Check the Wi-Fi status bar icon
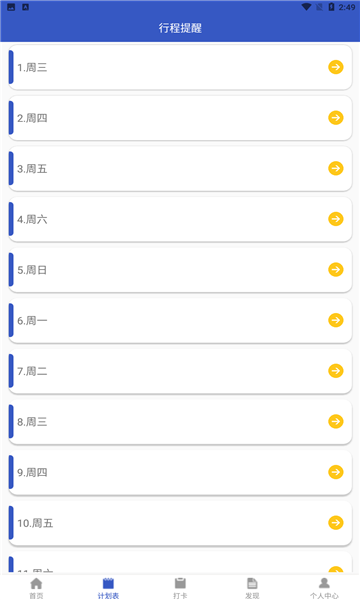This screenshot has height=600, width=360. pos(306,7)
